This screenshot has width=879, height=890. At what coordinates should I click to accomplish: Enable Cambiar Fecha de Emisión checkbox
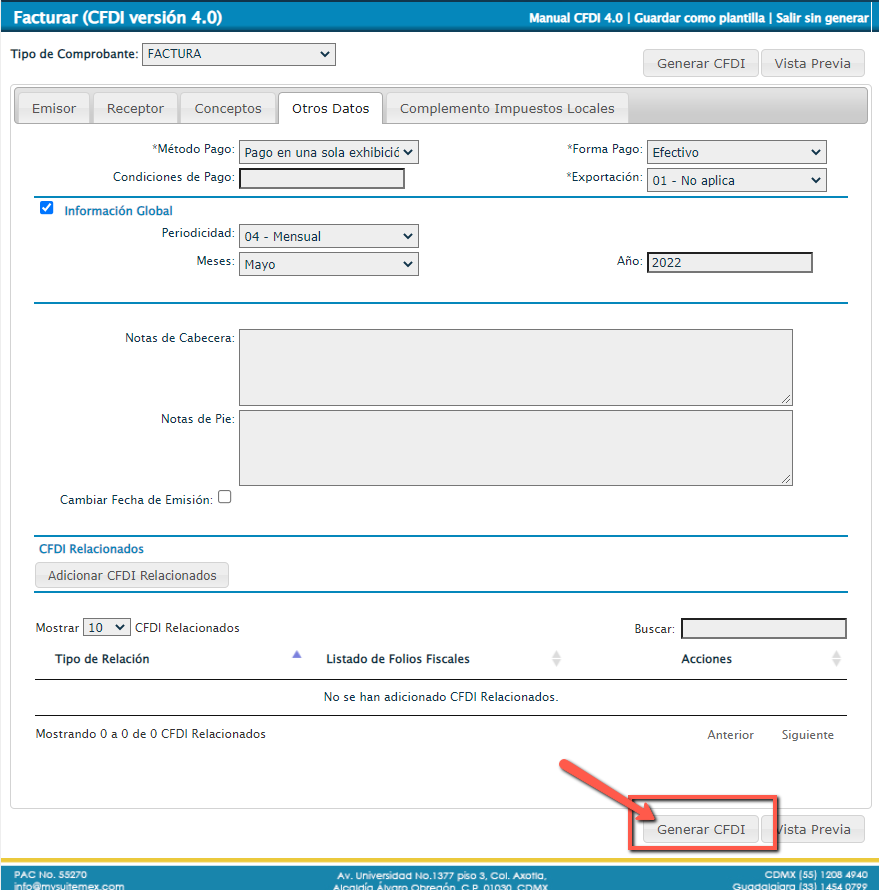225,497
